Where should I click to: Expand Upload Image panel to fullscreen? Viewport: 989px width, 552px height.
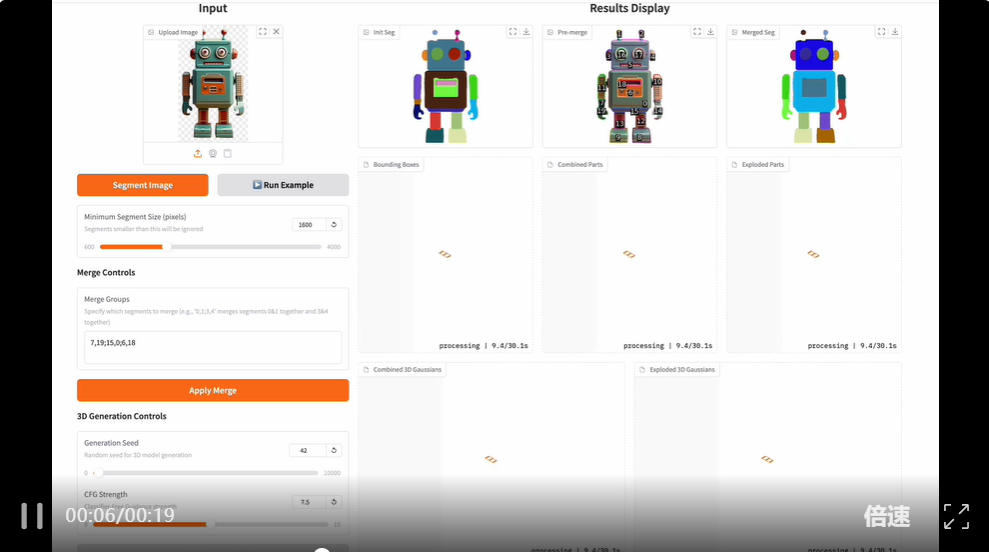point(262,32)
